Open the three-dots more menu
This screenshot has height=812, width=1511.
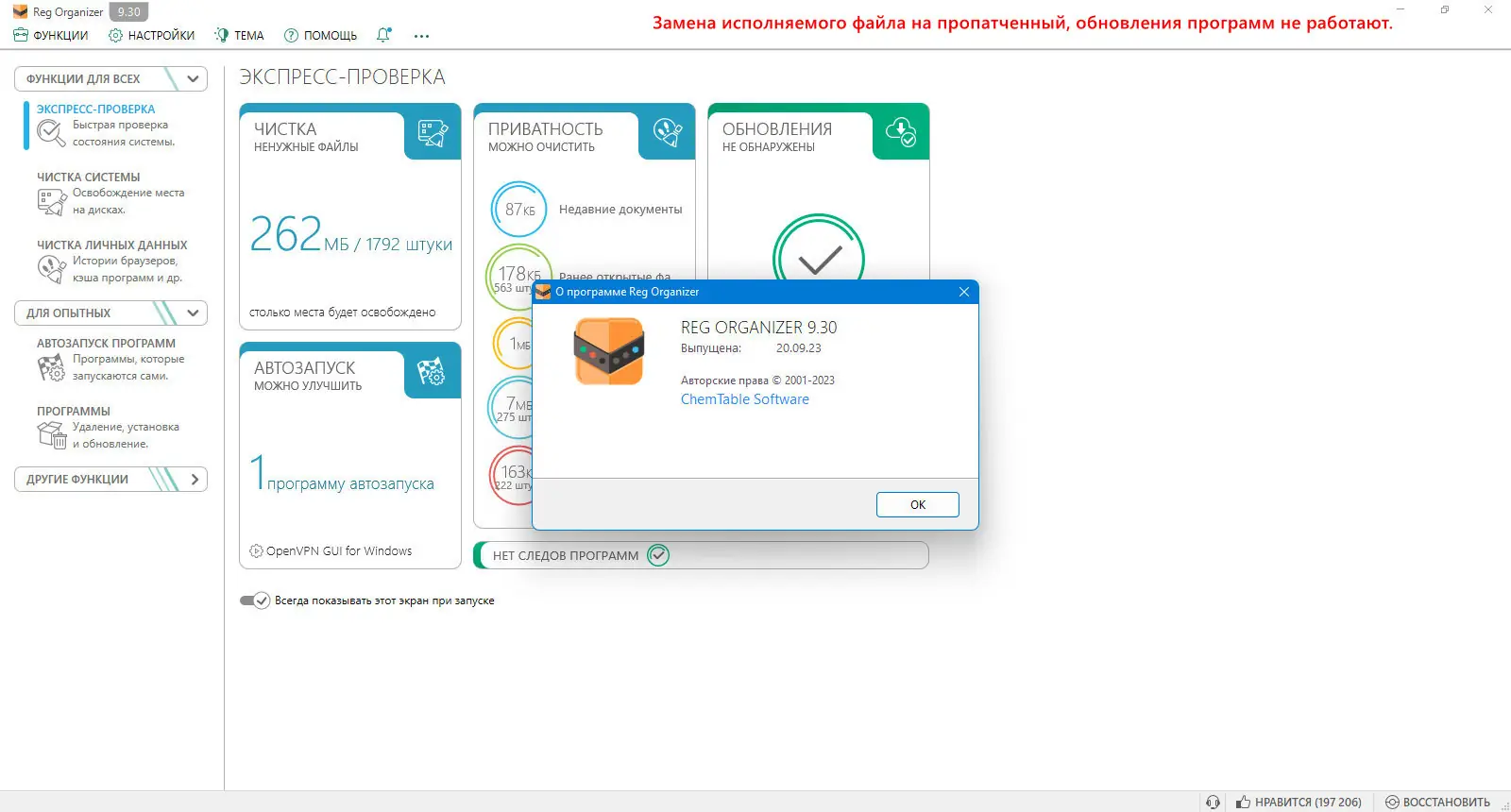[421, 36]
